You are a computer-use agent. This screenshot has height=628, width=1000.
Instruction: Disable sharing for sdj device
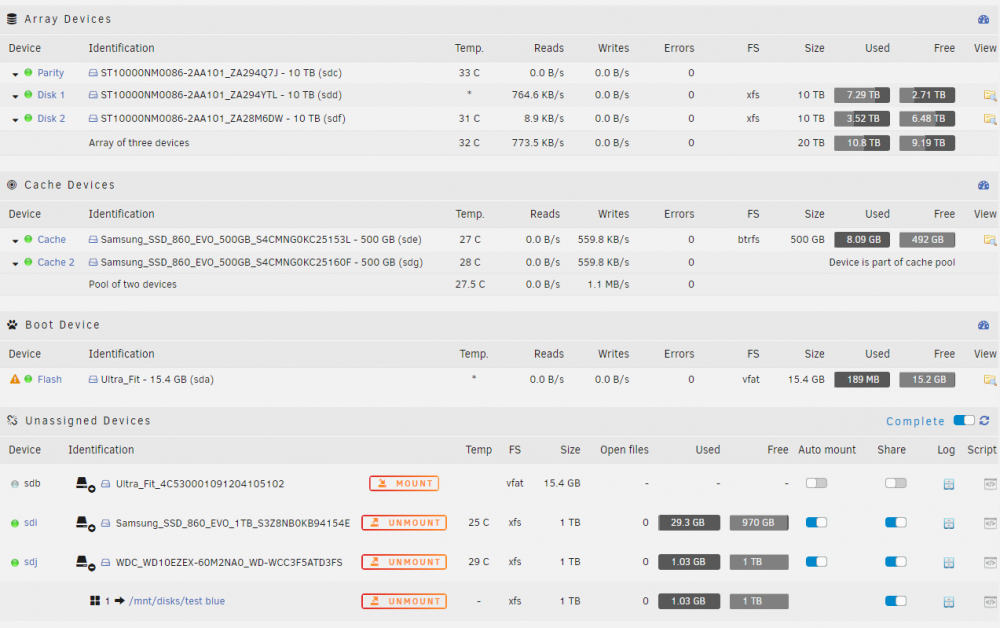(895, 562)
